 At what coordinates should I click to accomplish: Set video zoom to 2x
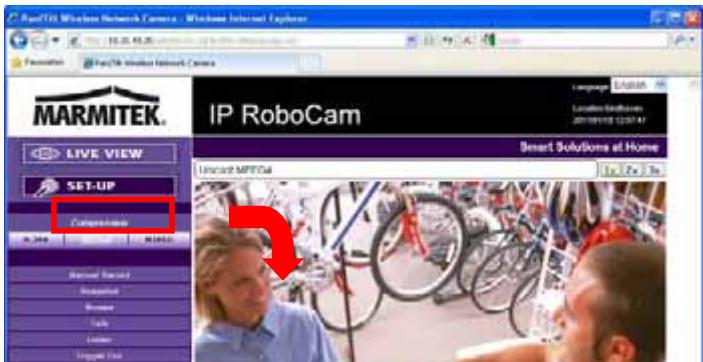point(632,170)
